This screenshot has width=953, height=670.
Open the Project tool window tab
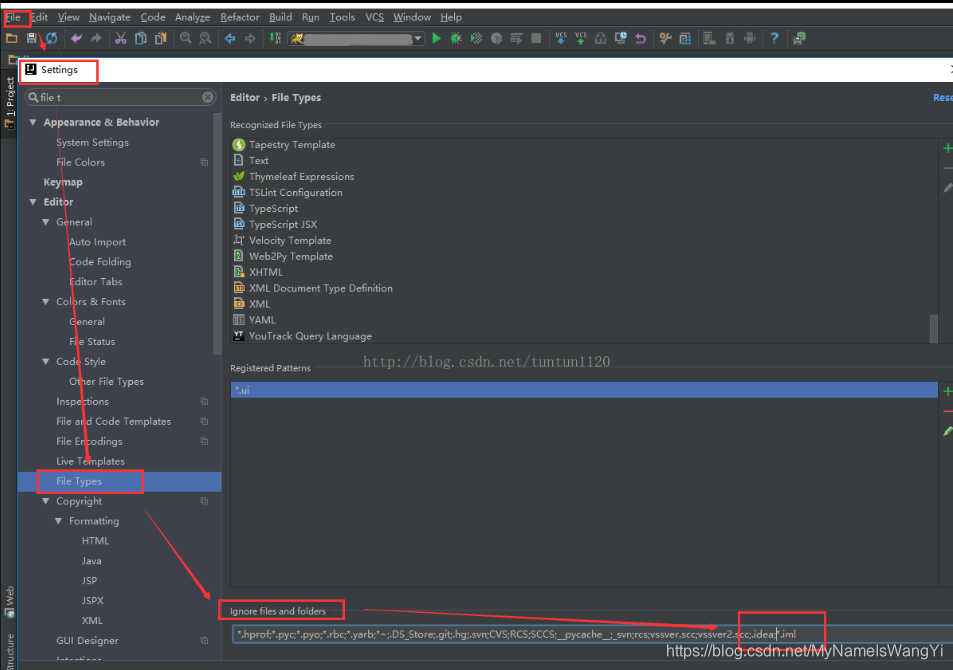[x=9, y=103]
